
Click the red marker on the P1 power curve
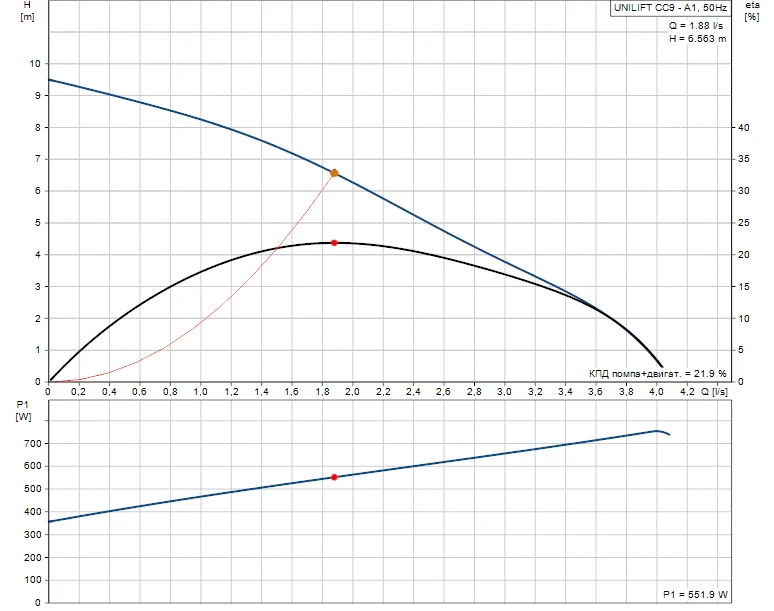334,477
